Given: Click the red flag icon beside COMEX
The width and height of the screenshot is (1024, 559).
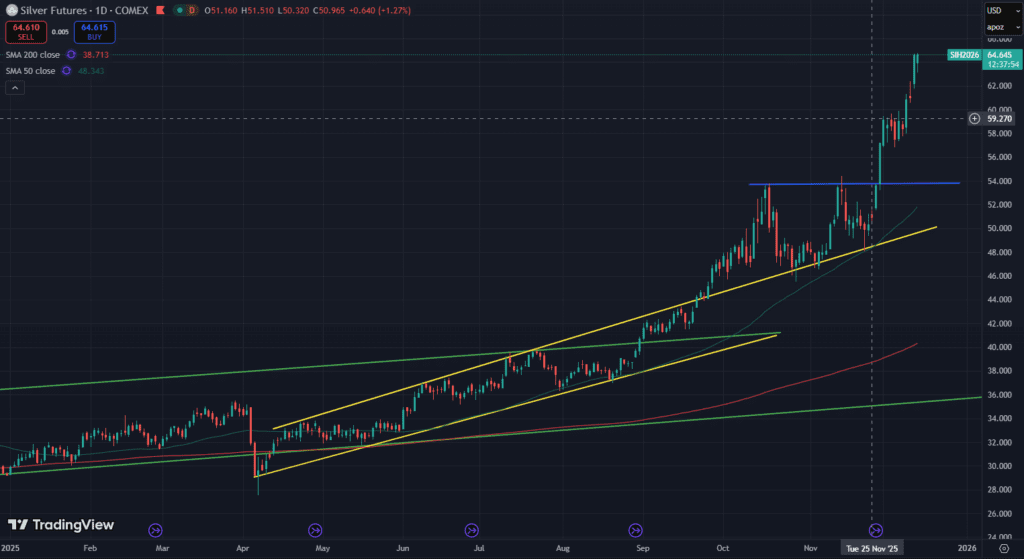Looking at the screenshot, I should (x=161, y=10).
